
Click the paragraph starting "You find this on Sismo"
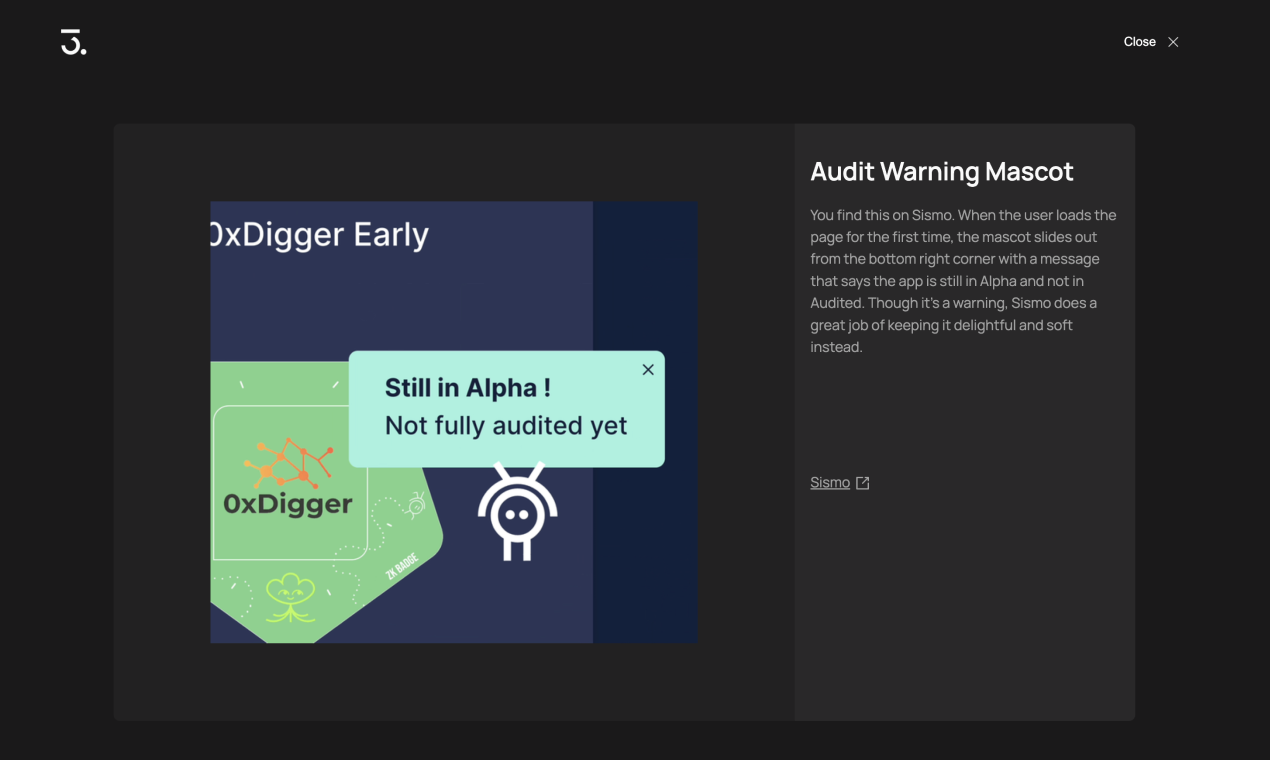point(963,281)
